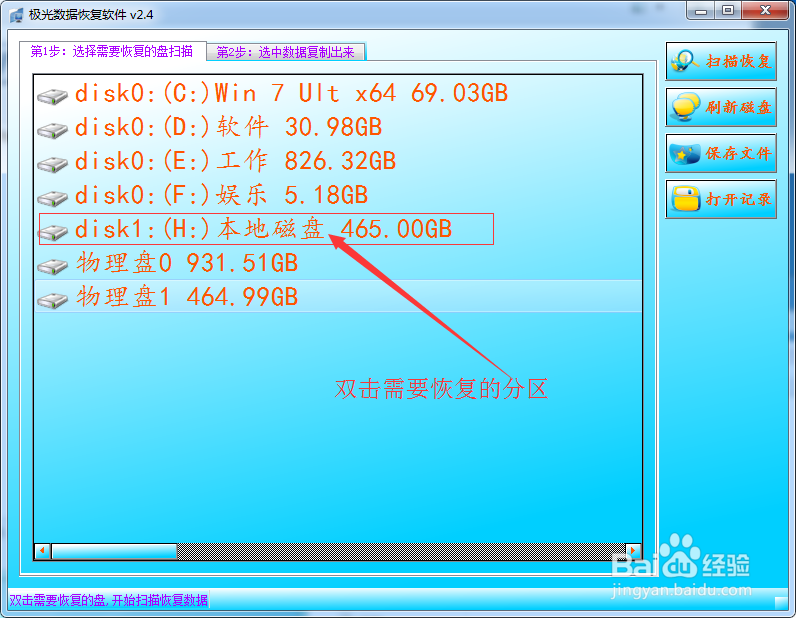This screenshot has width=796, height=618.
Task: Switch to 第1步 选择需要恢复的盘扫描 tab
Action: [x=112, y=51]
